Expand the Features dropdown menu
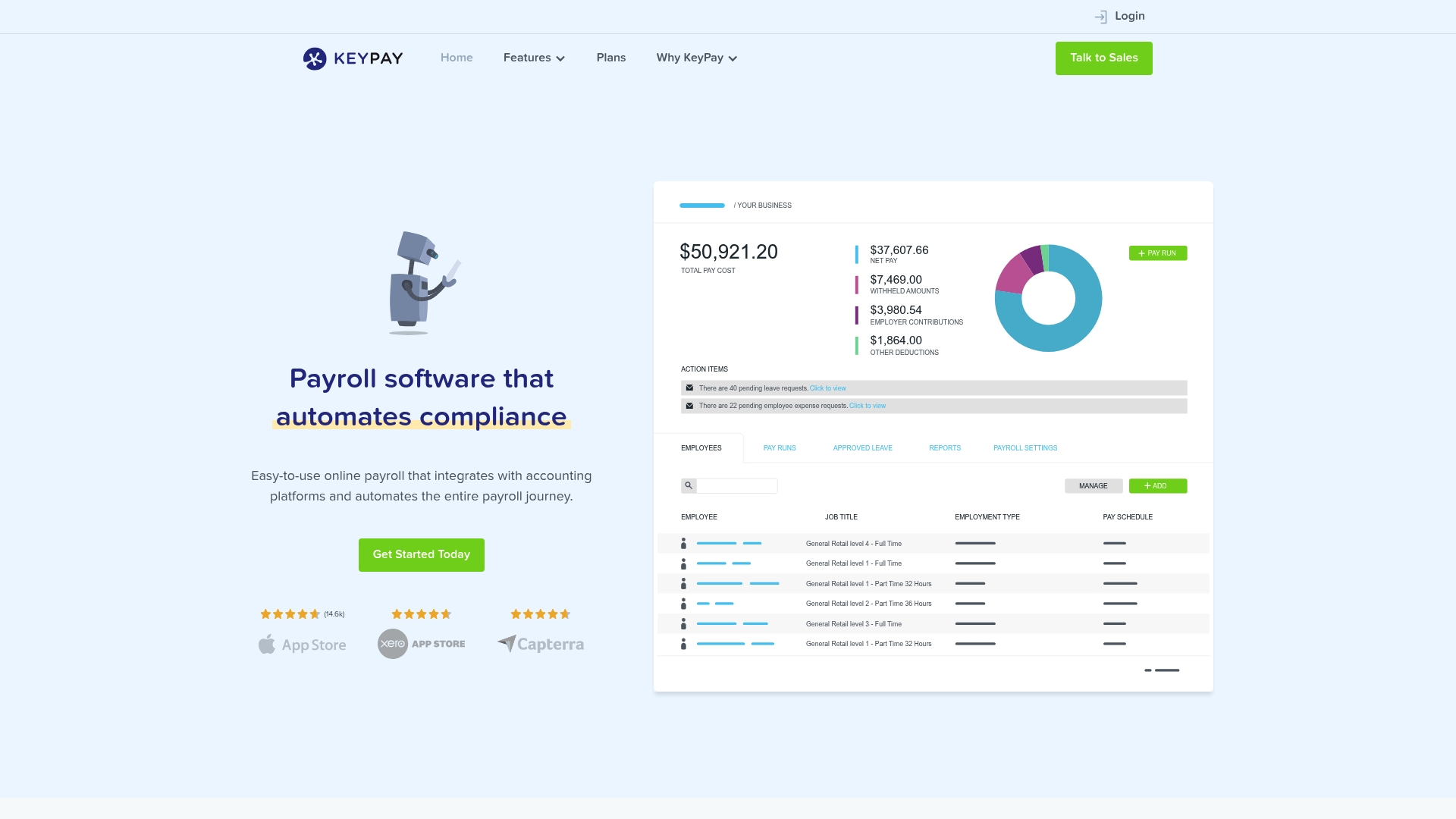 [x=534, y=58]
